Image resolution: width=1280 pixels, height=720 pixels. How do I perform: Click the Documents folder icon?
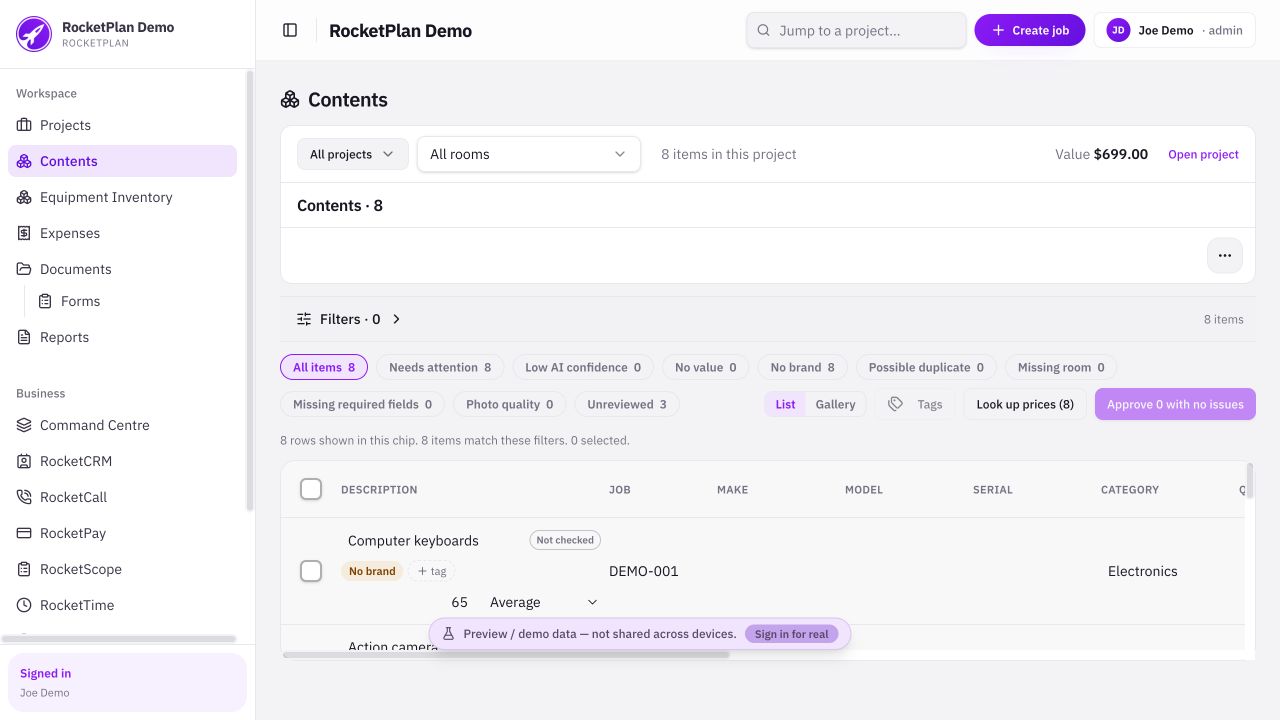[x=24, y=269]
